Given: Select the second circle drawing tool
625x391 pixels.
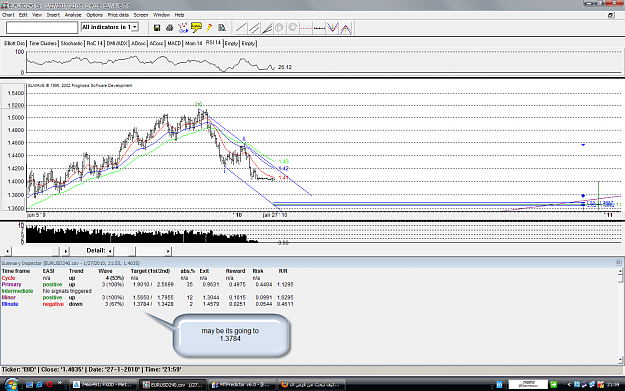Looking at the screenshot, I should [x=293, y=28].
